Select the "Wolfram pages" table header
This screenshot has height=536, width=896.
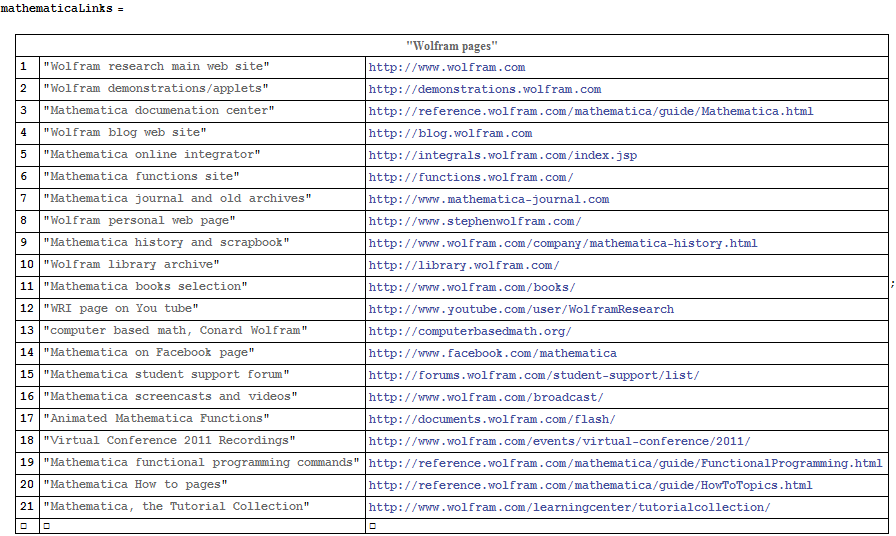452,46
